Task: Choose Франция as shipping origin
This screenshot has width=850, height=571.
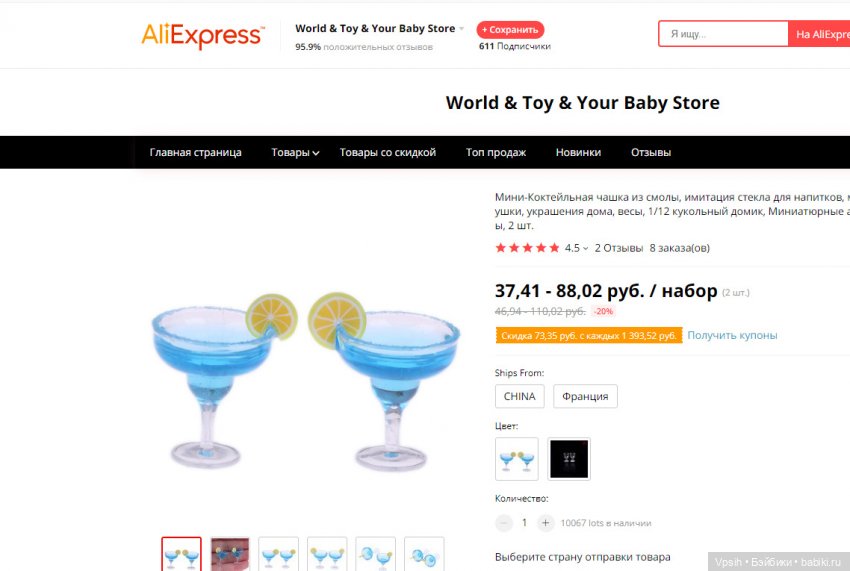Action: 585,396
